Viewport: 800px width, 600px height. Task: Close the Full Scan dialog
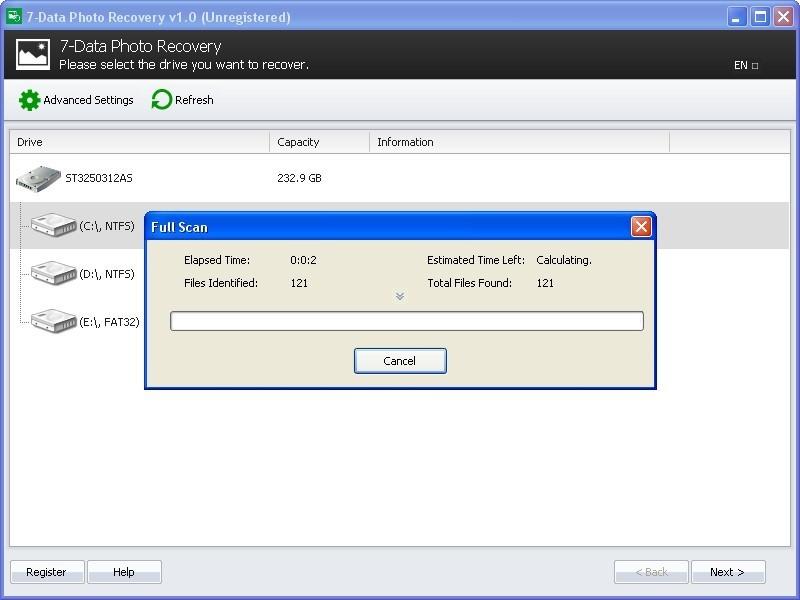pos(641,227)
